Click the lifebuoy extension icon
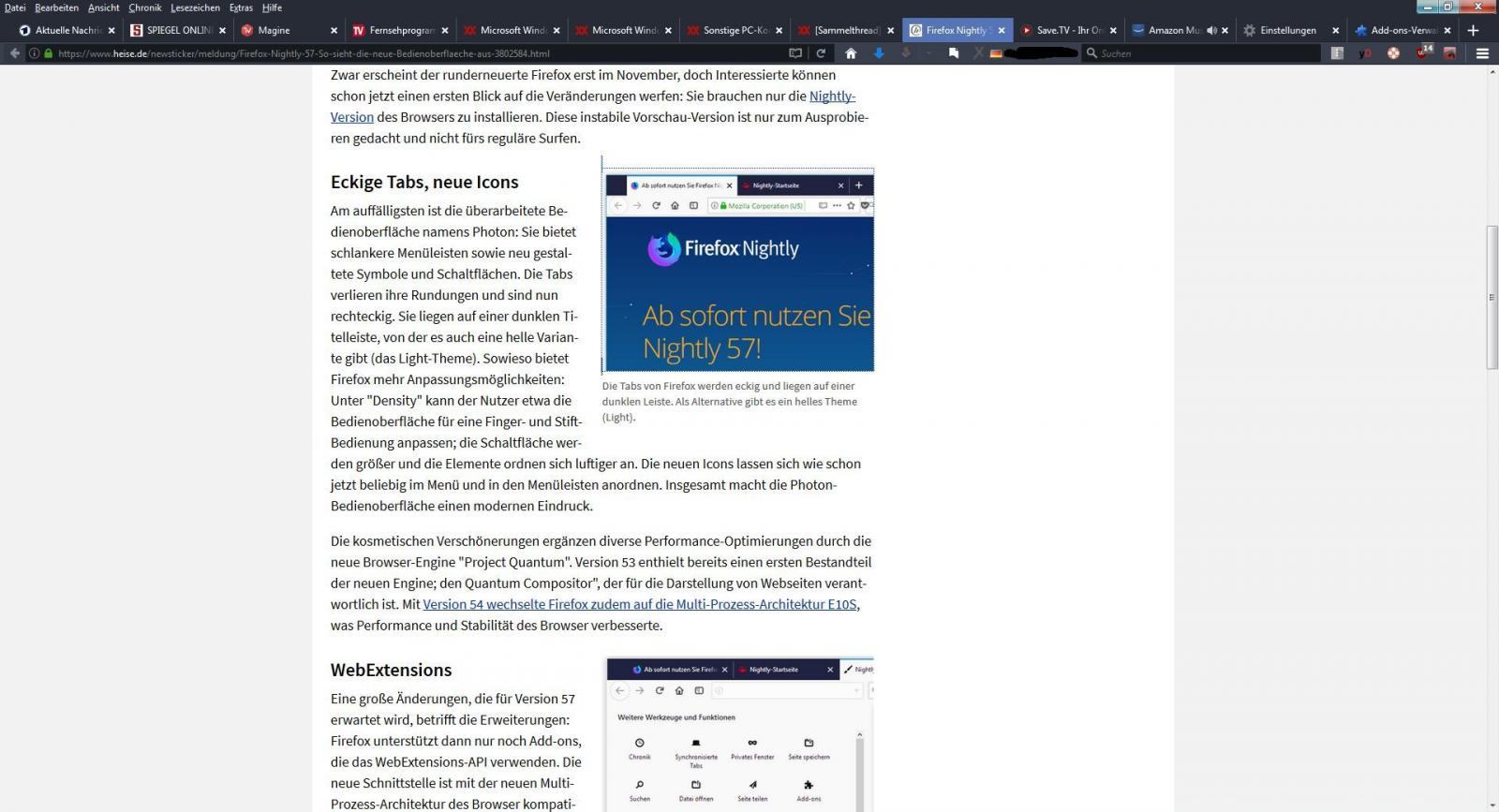1499x812 pixels. pyautogui.click(x=1393, y=53)
